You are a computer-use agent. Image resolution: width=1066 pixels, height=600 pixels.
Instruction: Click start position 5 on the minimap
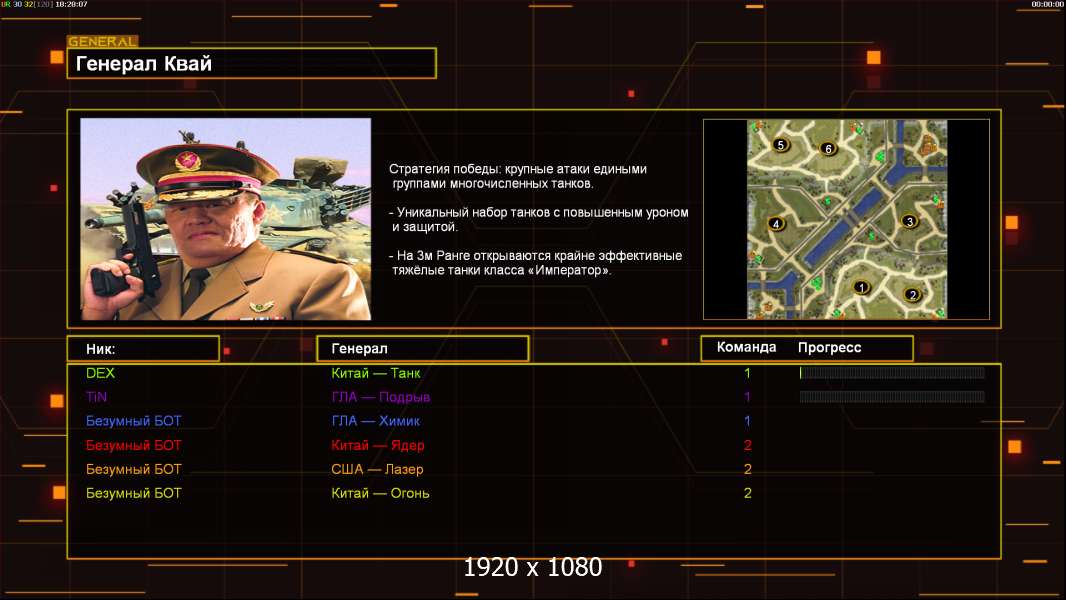pyautogui.click(x=781, y=145)
